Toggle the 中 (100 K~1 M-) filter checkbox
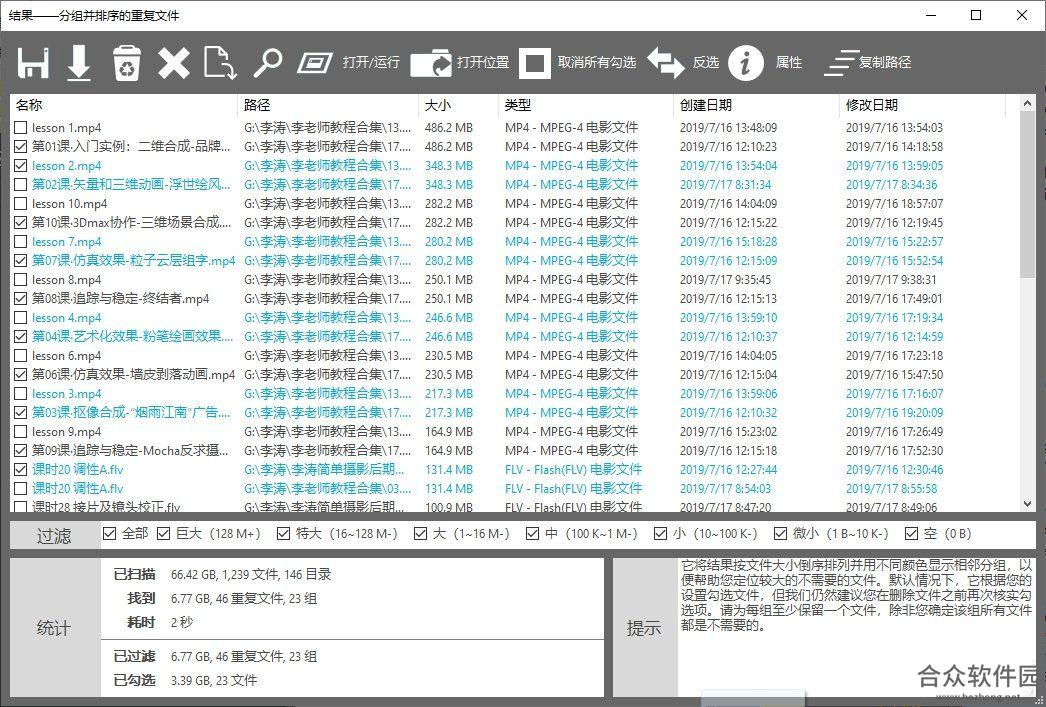 coord(532,534)
